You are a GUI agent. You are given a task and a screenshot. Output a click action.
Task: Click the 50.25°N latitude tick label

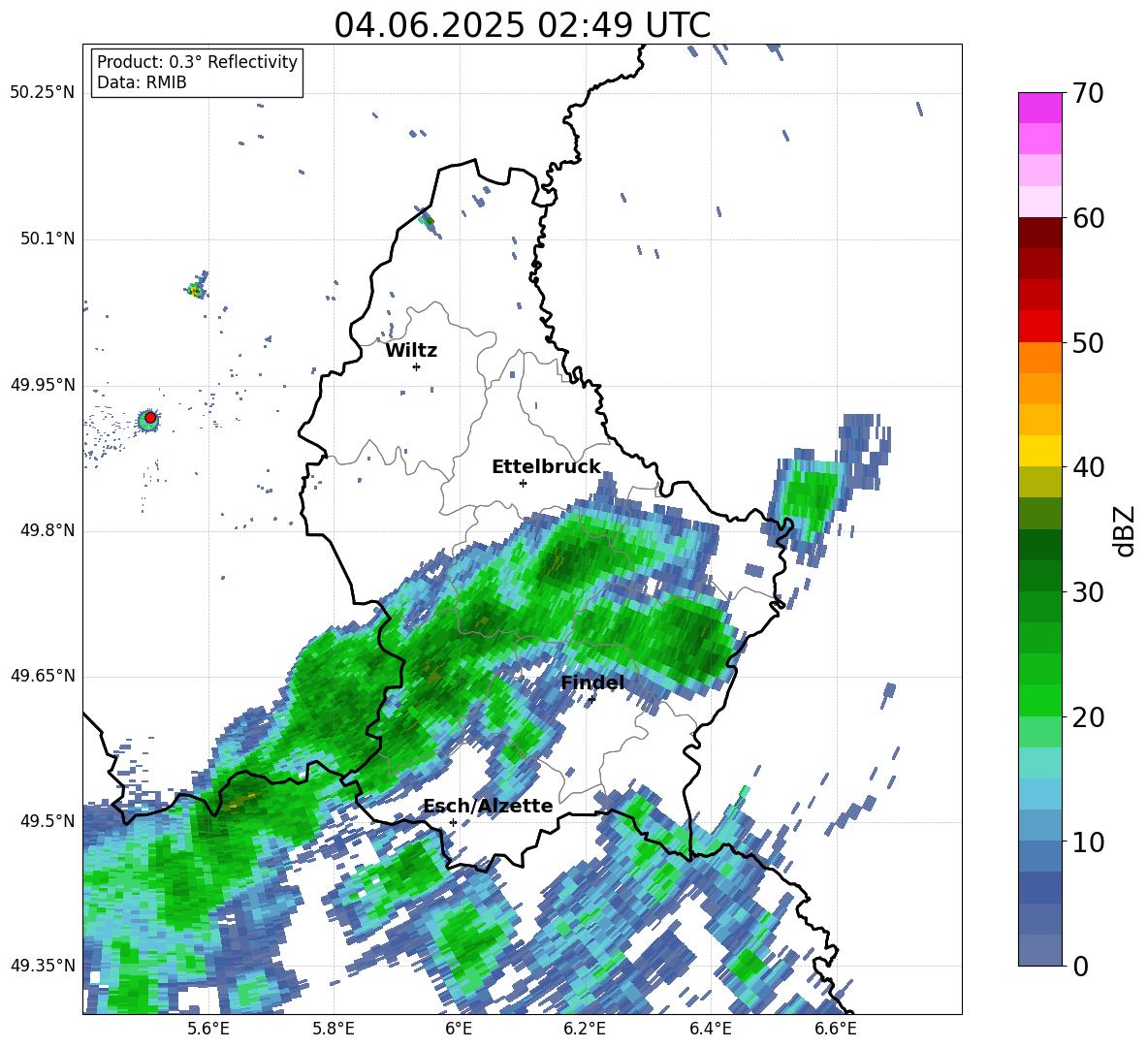[43, 93]
